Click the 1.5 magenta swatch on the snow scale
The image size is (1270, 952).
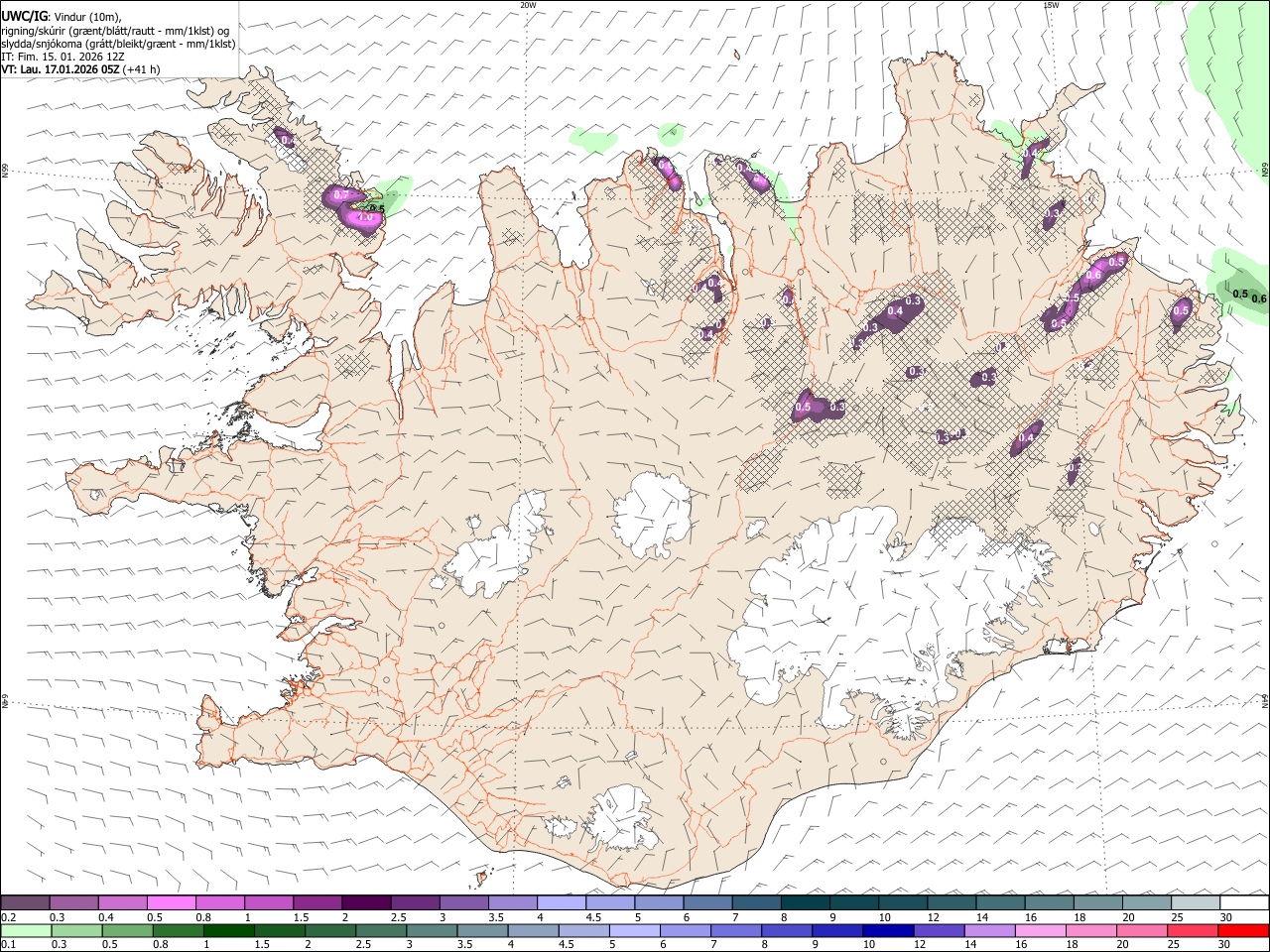tap(317, 903)
